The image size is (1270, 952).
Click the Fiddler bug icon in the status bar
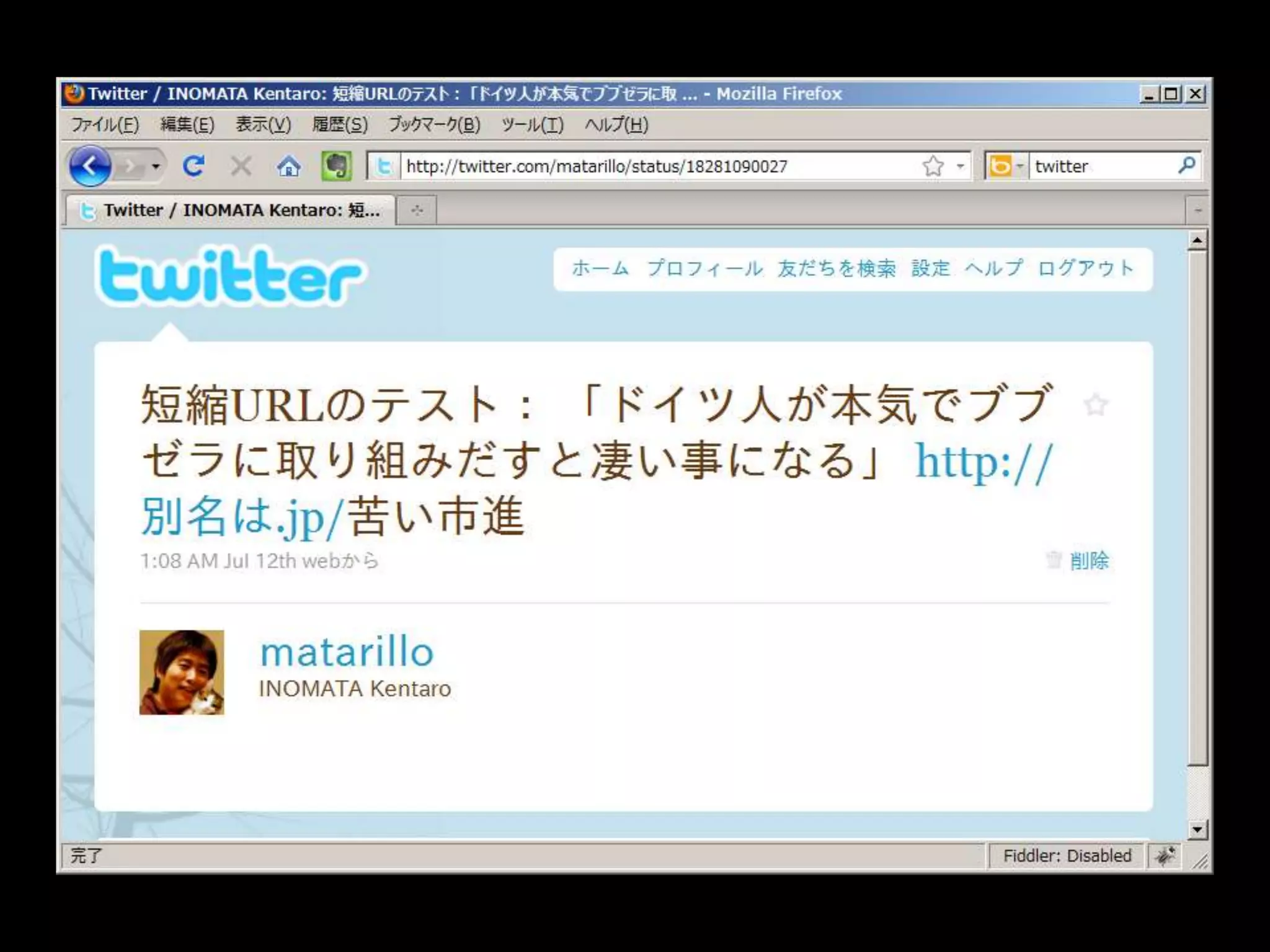pyautogui.click(x=1164, y=856)
